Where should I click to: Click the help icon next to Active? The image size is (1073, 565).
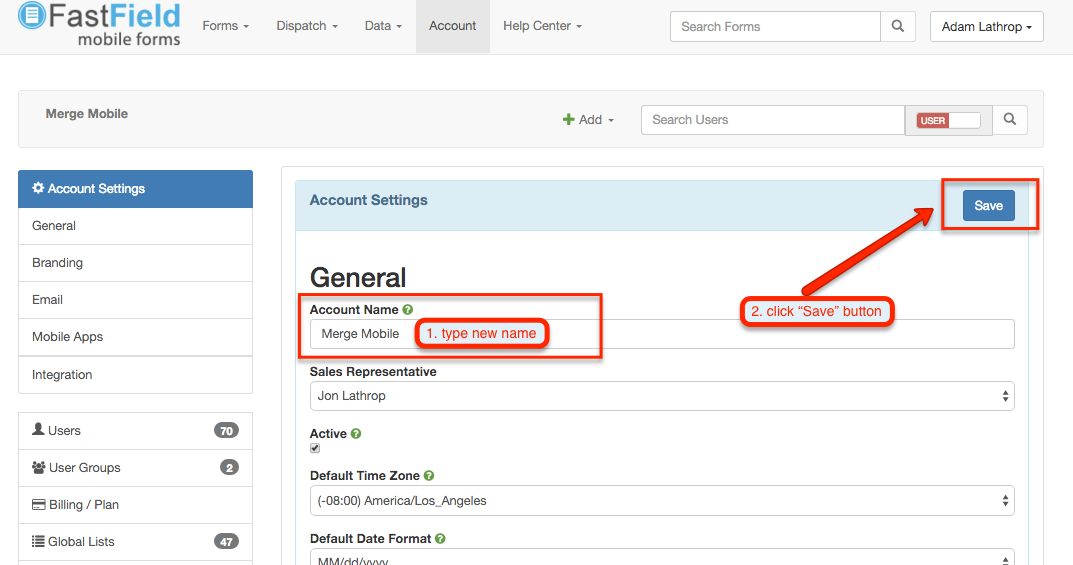(356, 434)
